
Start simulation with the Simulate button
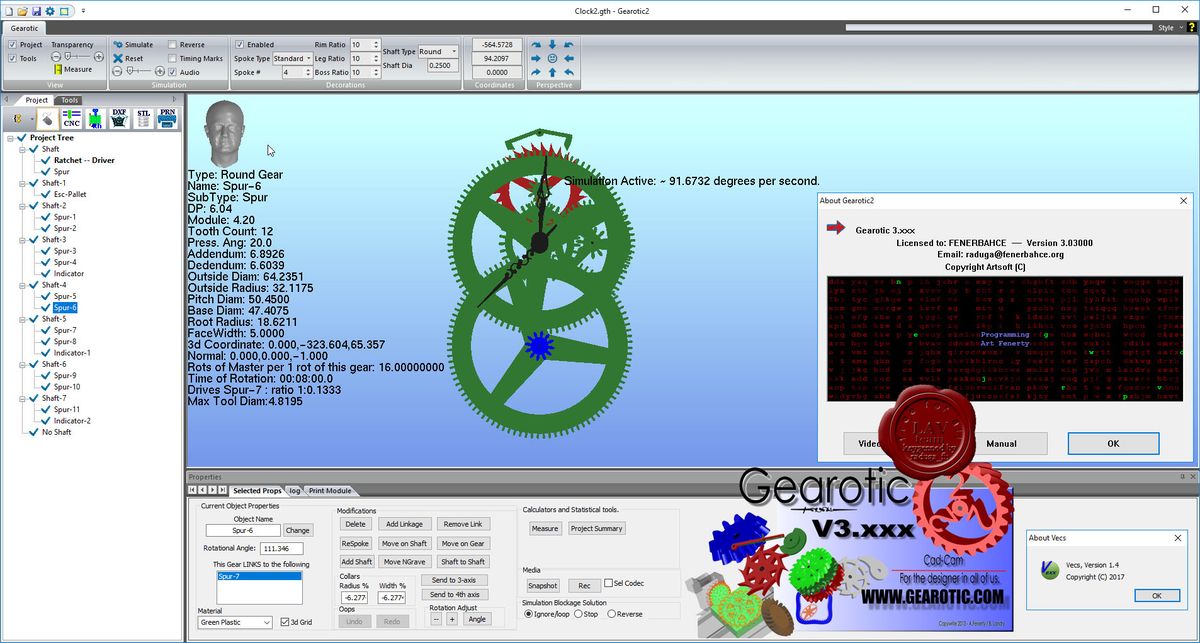coord(132,45)
